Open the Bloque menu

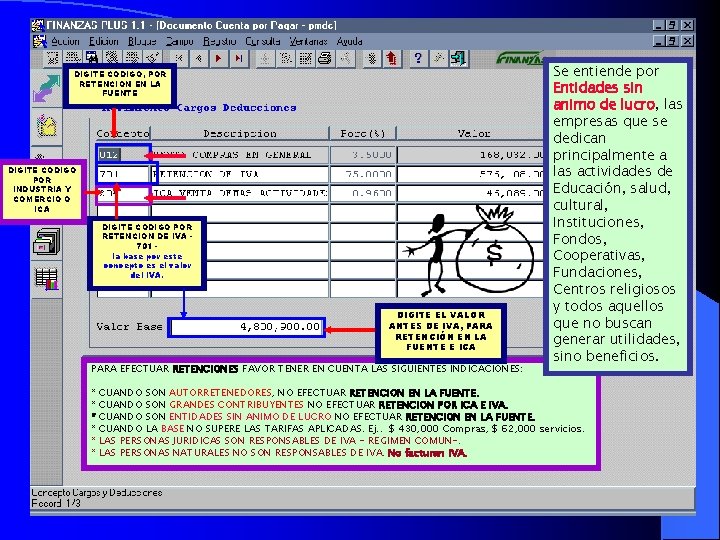pos(142,41)
